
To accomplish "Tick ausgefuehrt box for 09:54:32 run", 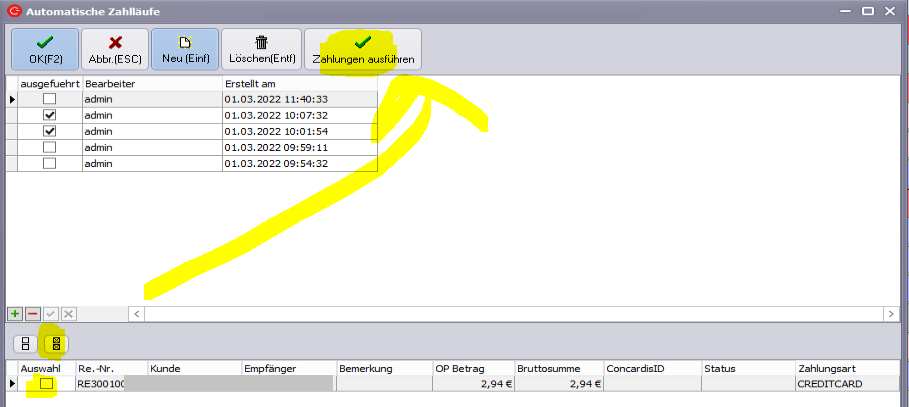I will click(x=48, y=163).
